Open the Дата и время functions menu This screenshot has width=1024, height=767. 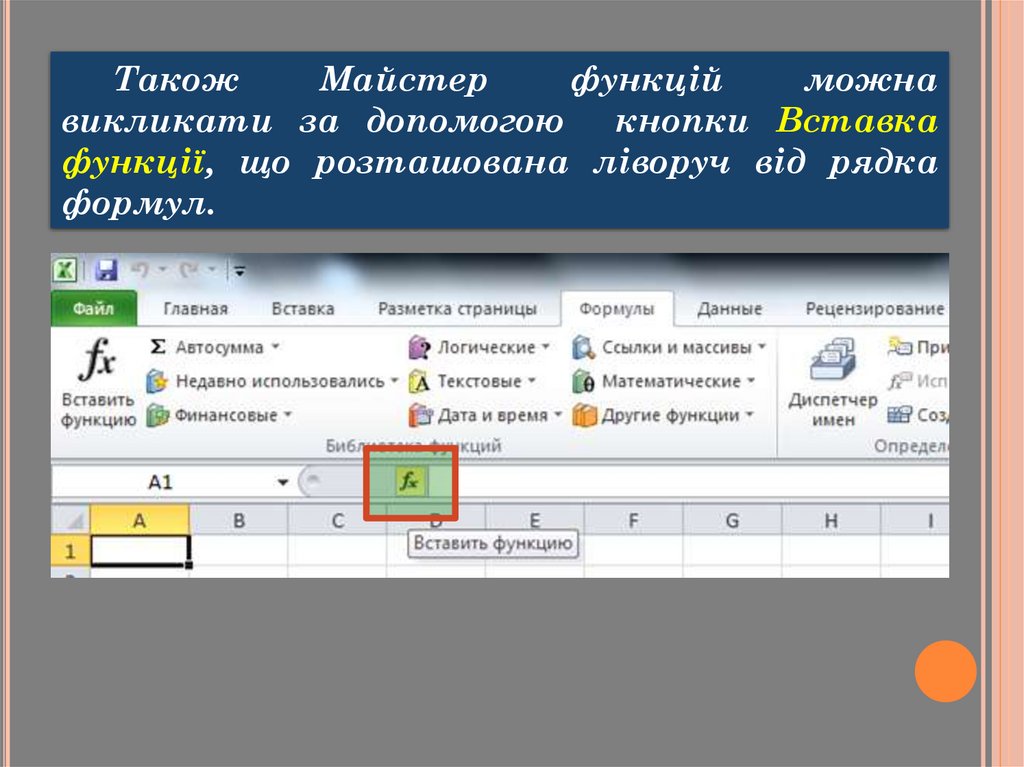coord(485,415)
